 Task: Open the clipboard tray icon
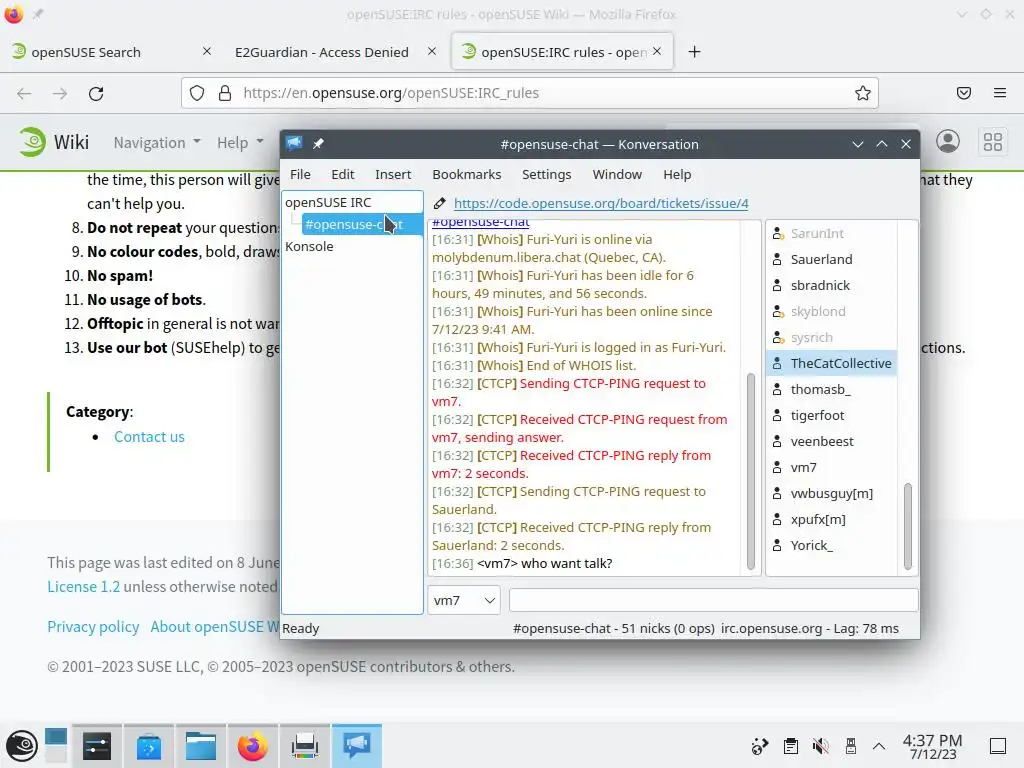(790, 746)
